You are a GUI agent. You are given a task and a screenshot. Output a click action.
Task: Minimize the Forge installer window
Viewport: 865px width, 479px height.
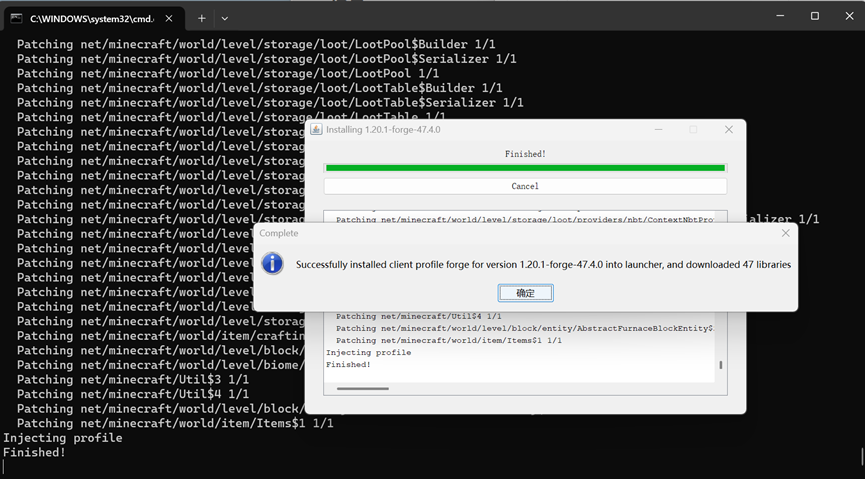[658, 130]
